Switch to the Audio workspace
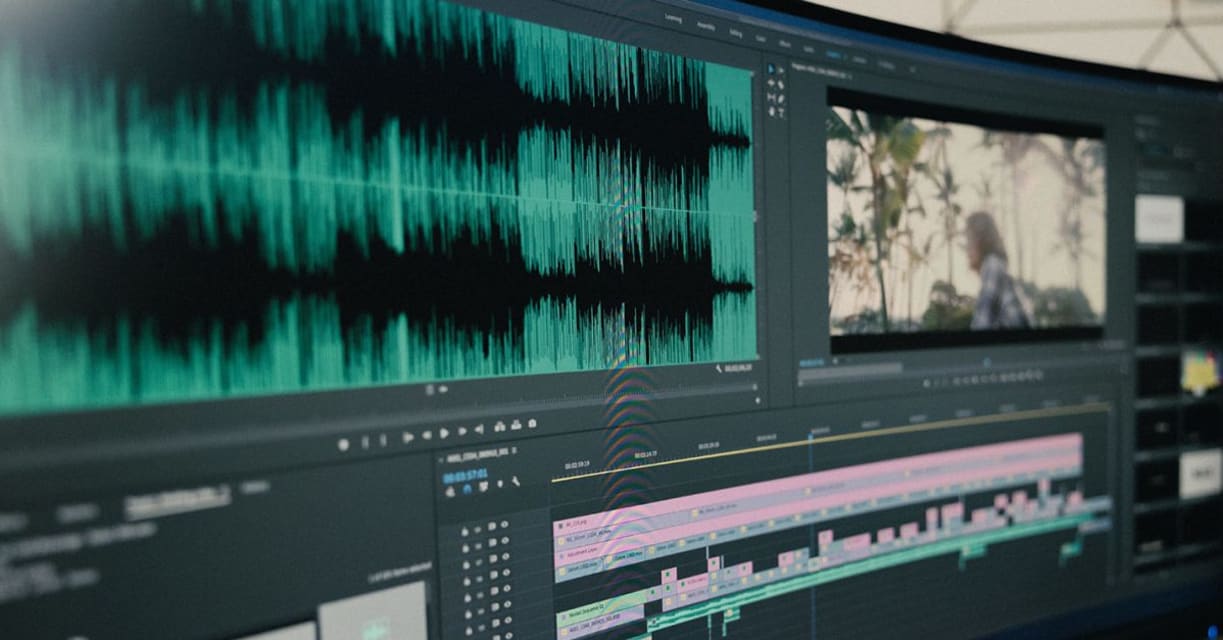The height and width of the screenshot is (640, 1223). [809, 49]
